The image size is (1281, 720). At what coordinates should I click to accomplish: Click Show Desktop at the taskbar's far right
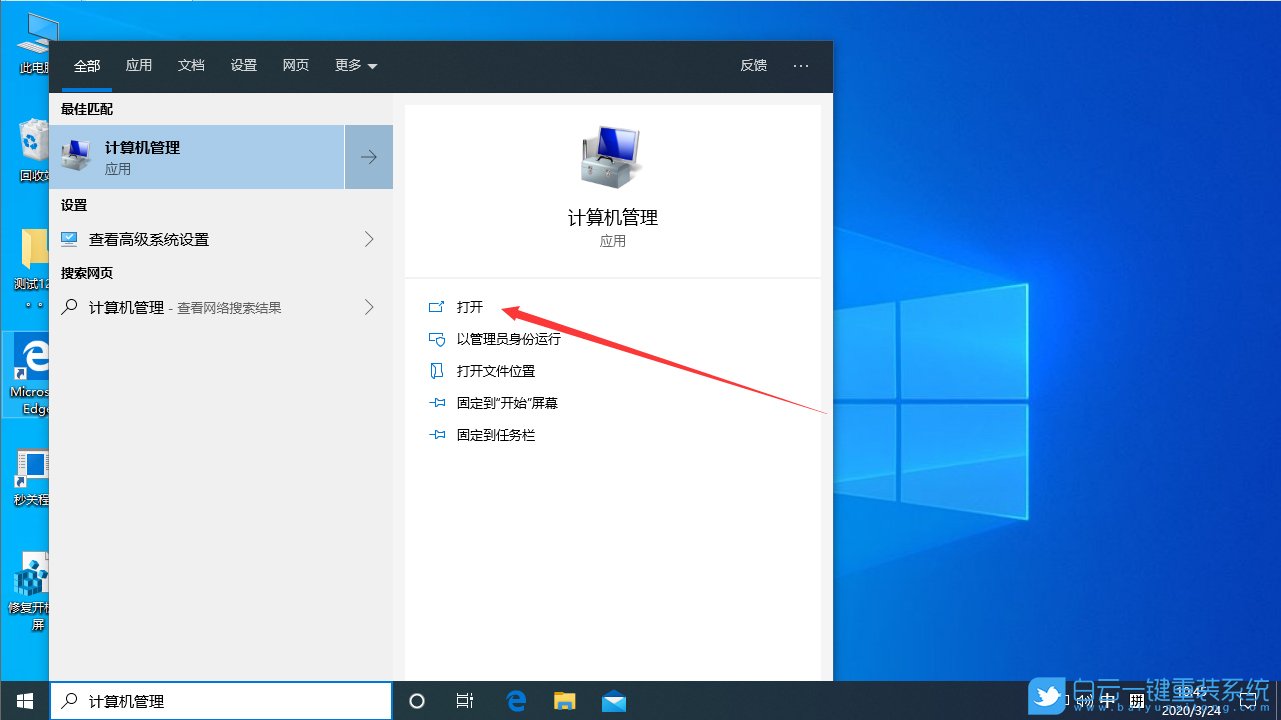click(1278, 700)
